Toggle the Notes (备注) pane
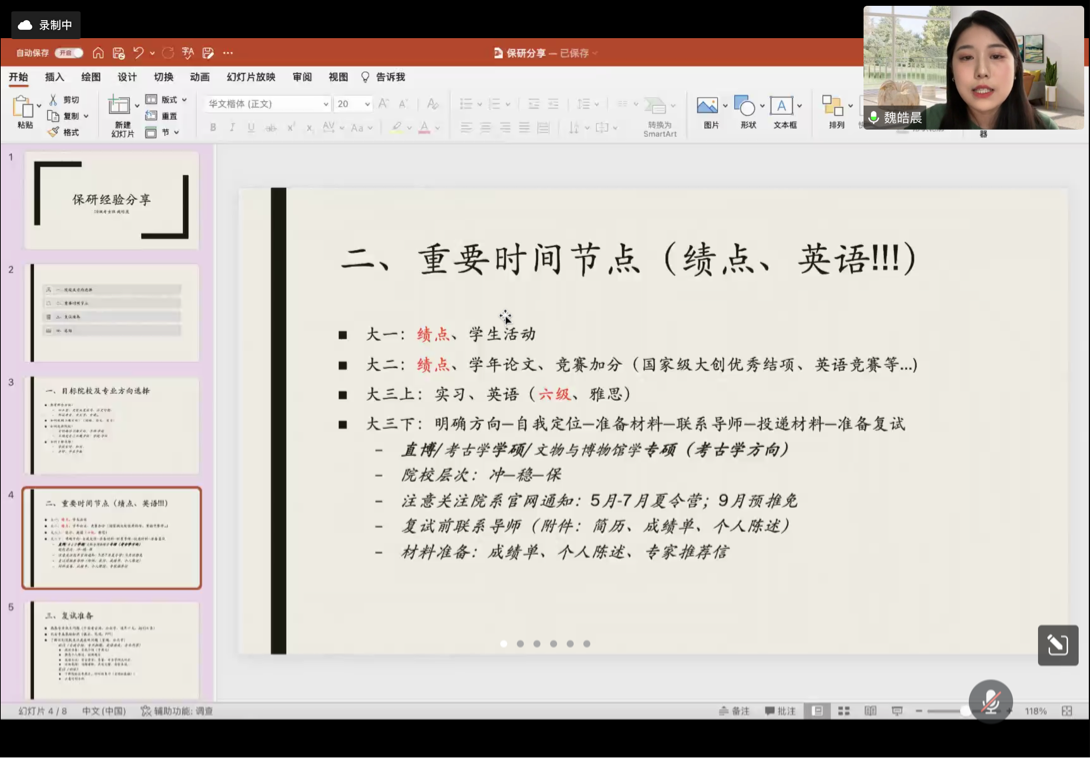 point(734,711)
